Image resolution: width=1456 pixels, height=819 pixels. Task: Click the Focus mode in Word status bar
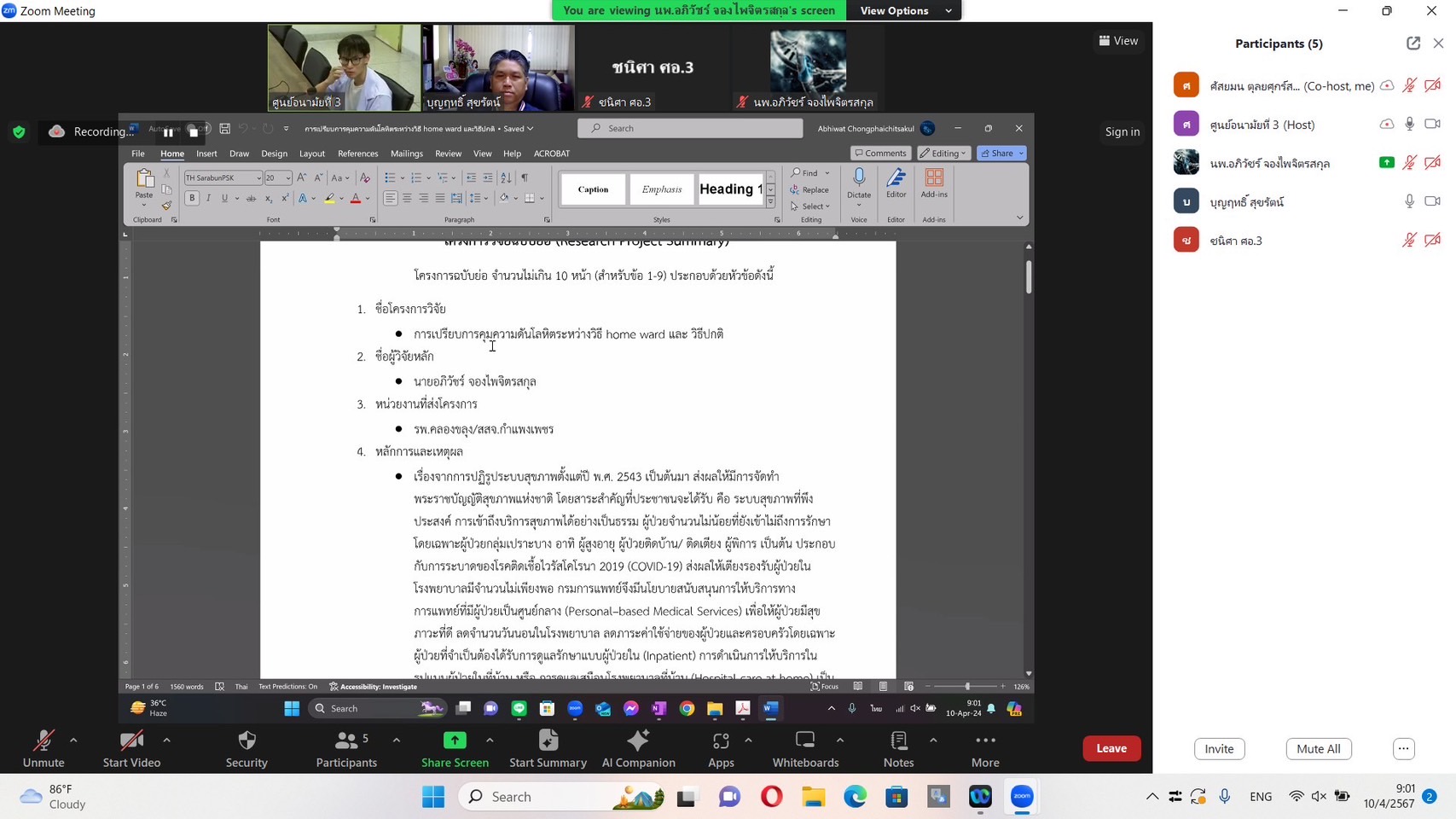click(x=825, y=686)
